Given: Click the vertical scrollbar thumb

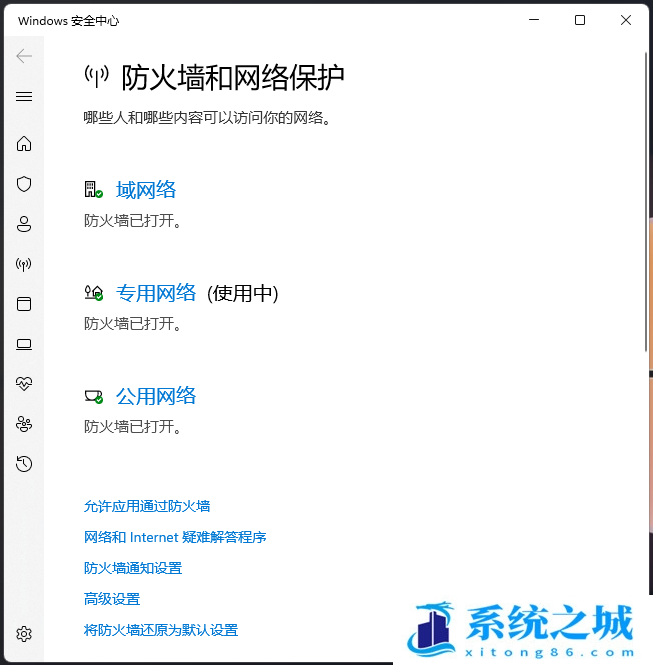Looking at the screenshot, I should pos(646,201).
